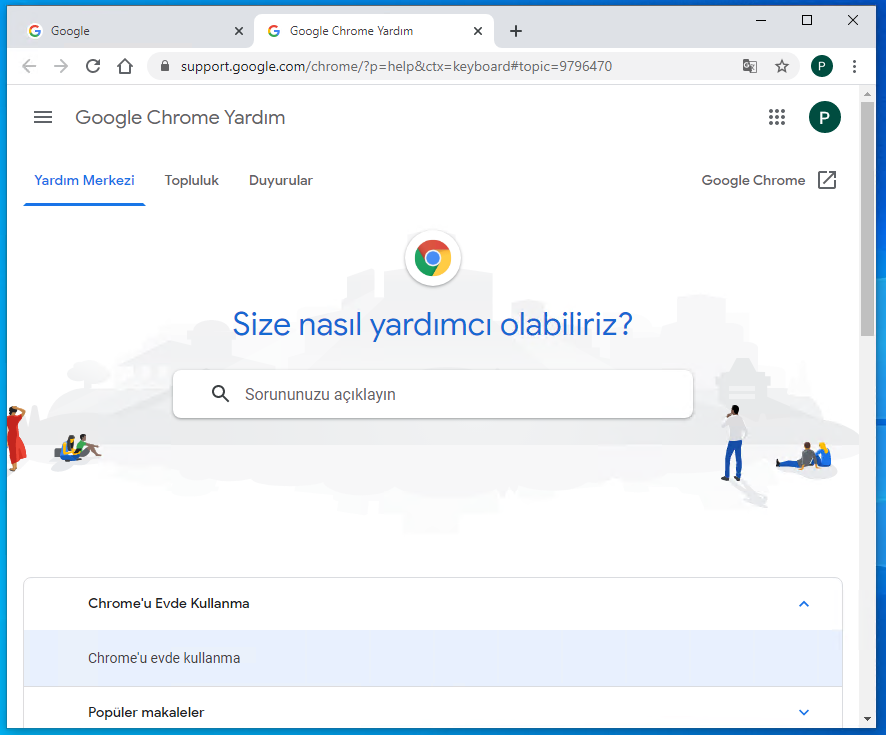Click the Google Chrome Yardım page title
Screen dimensions: 886x735
[x=180, y=118]
